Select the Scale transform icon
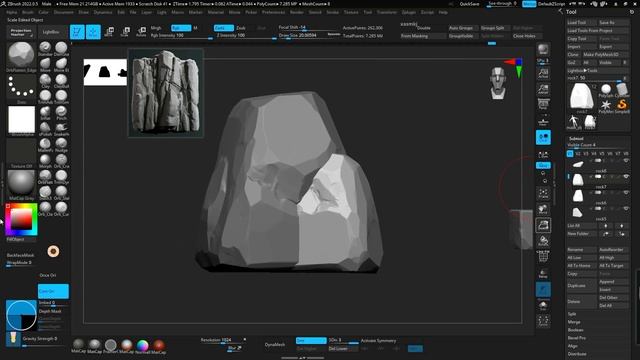Viewport: 640px width, 360px height. click(125, 32)
